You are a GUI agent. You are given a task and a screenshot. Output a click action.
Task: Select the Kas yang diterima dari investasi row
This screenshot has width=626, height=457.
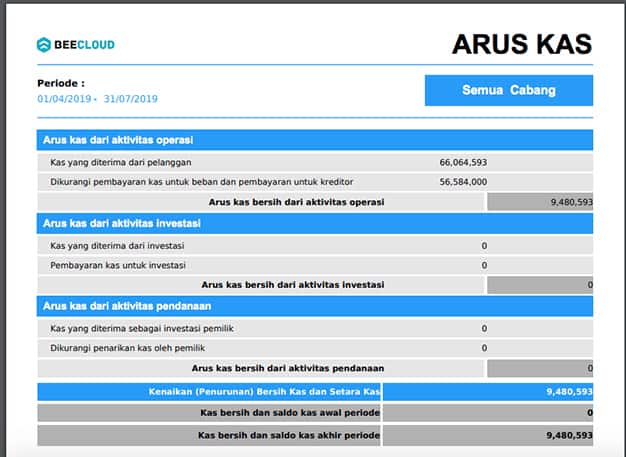click(x=117, y=245)
